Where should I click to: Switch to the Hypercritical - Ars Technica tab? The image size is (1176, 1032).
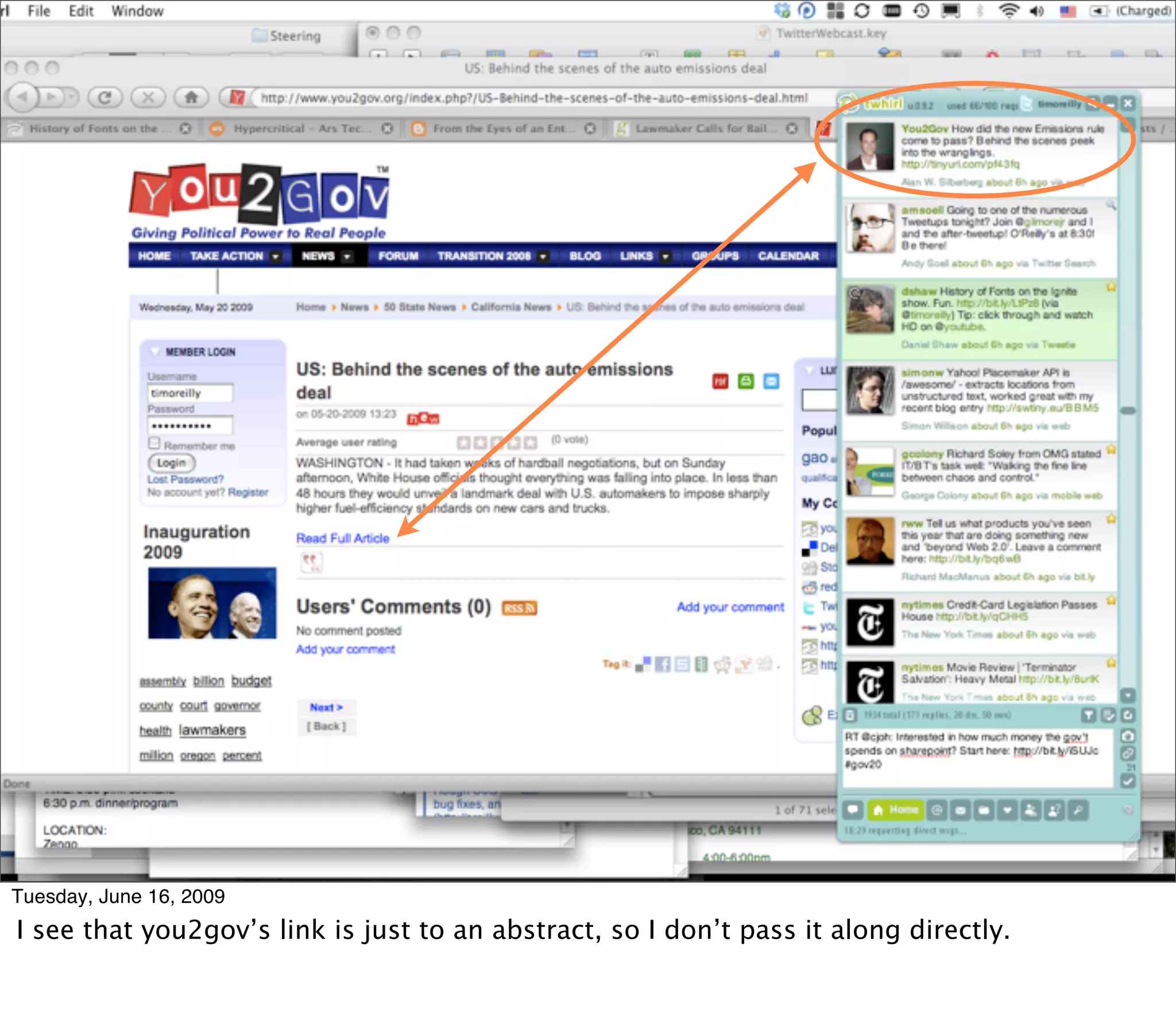click(299, 128)
